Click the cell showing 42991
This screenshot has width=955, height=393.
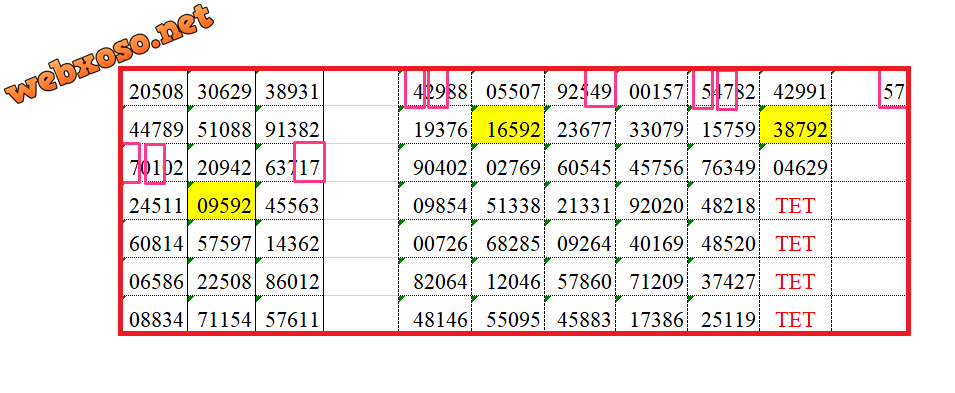pyautogui.click(x=795, y=88)
